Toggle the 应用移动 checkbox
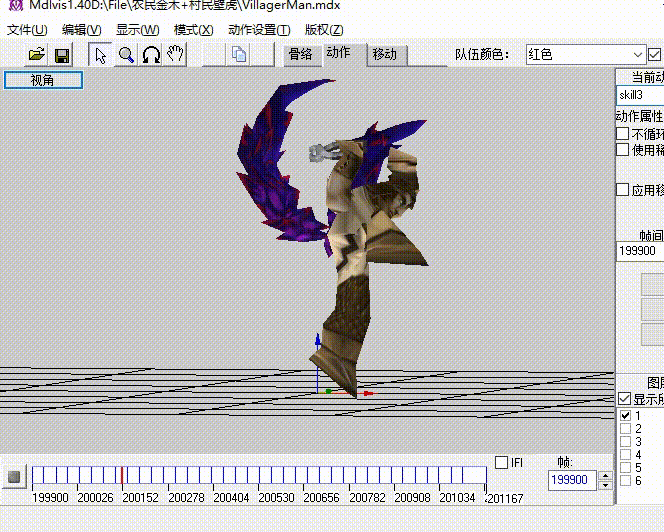 coord(622,189)
